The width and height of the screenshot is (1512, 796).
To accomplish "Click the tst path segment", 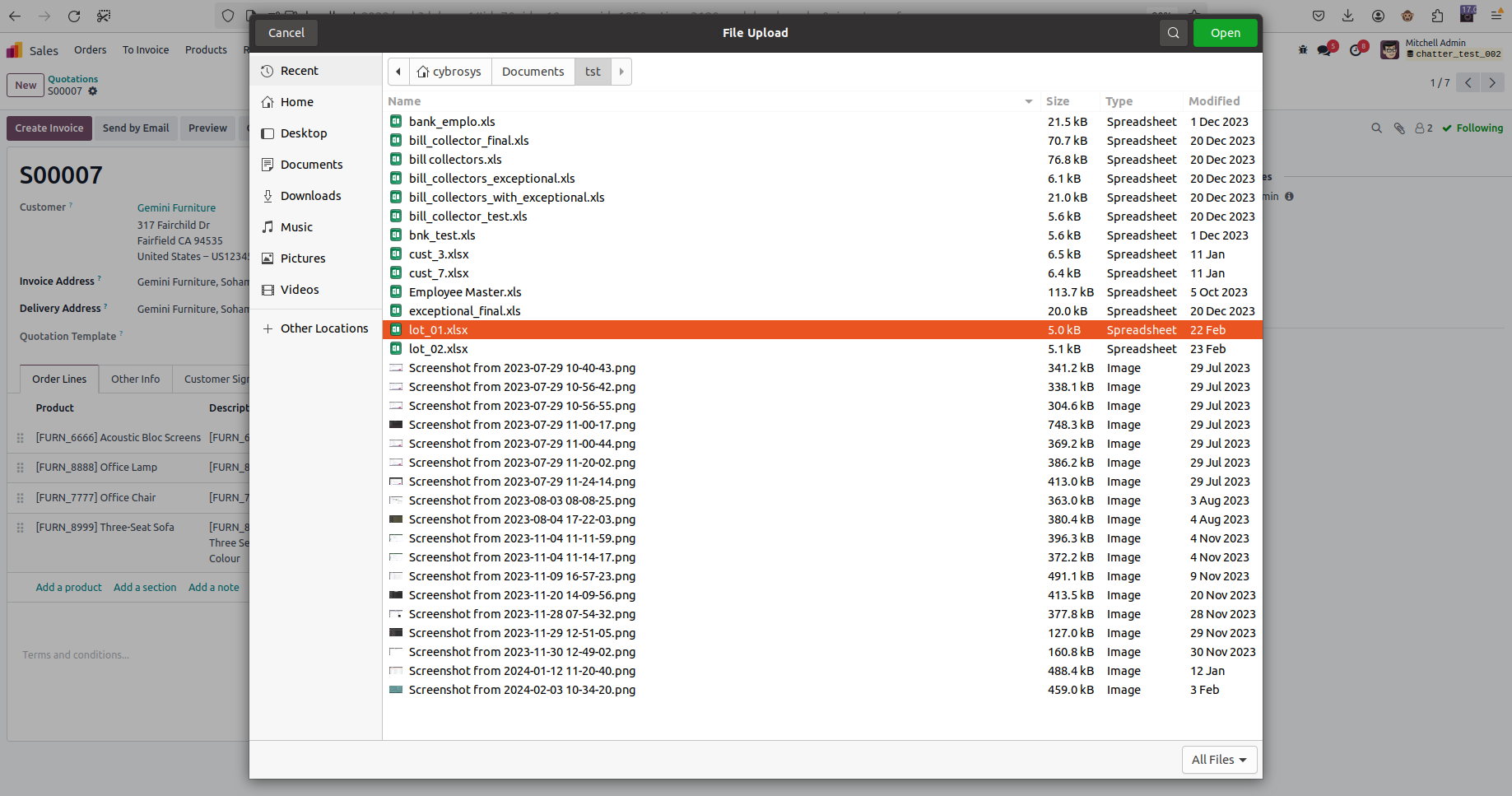I will 593,72.
